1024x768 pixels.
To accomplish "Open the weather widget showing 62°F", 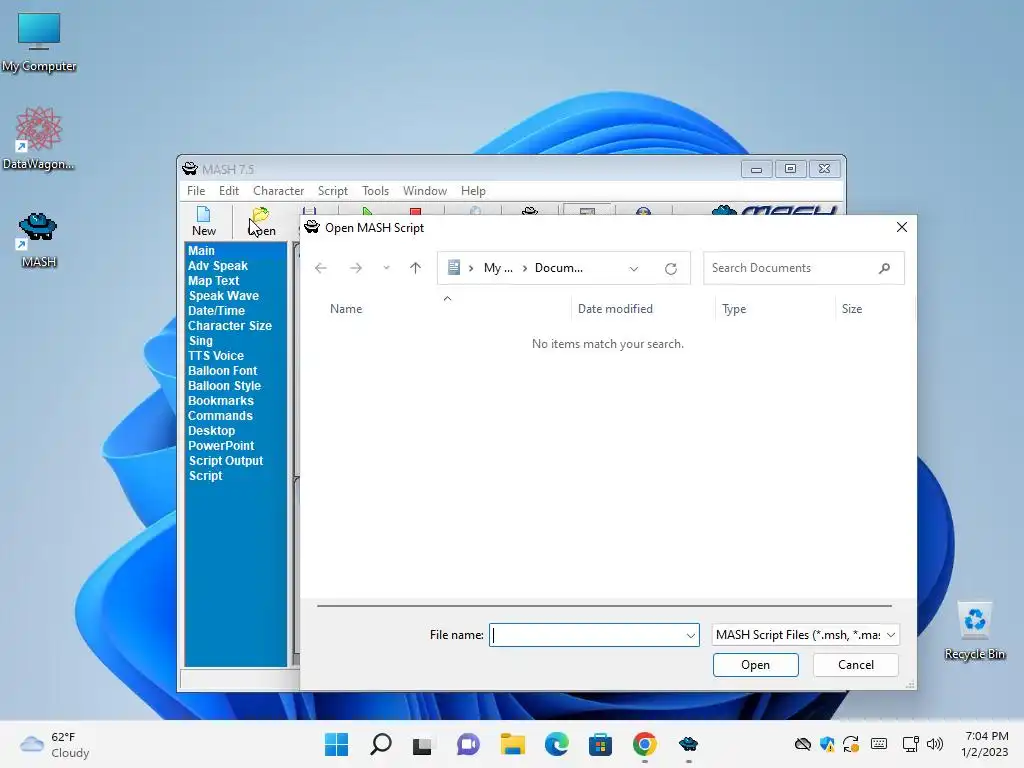I will click(55, 744).
